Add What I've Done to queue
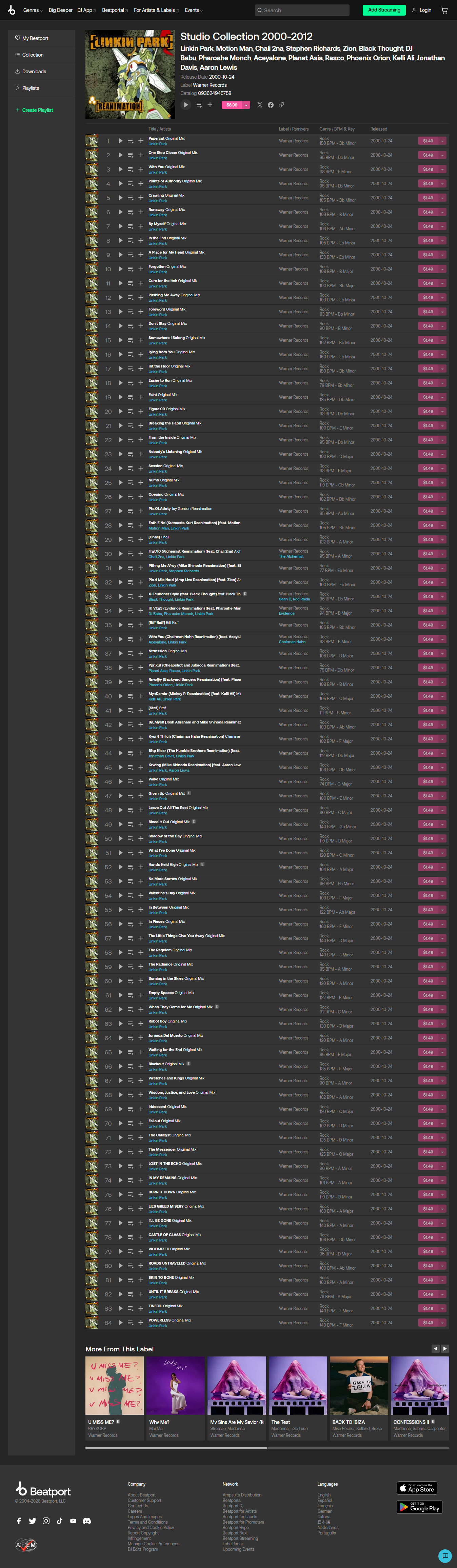Viewport: 457px width, 1568px height. (x=130, y=853)
